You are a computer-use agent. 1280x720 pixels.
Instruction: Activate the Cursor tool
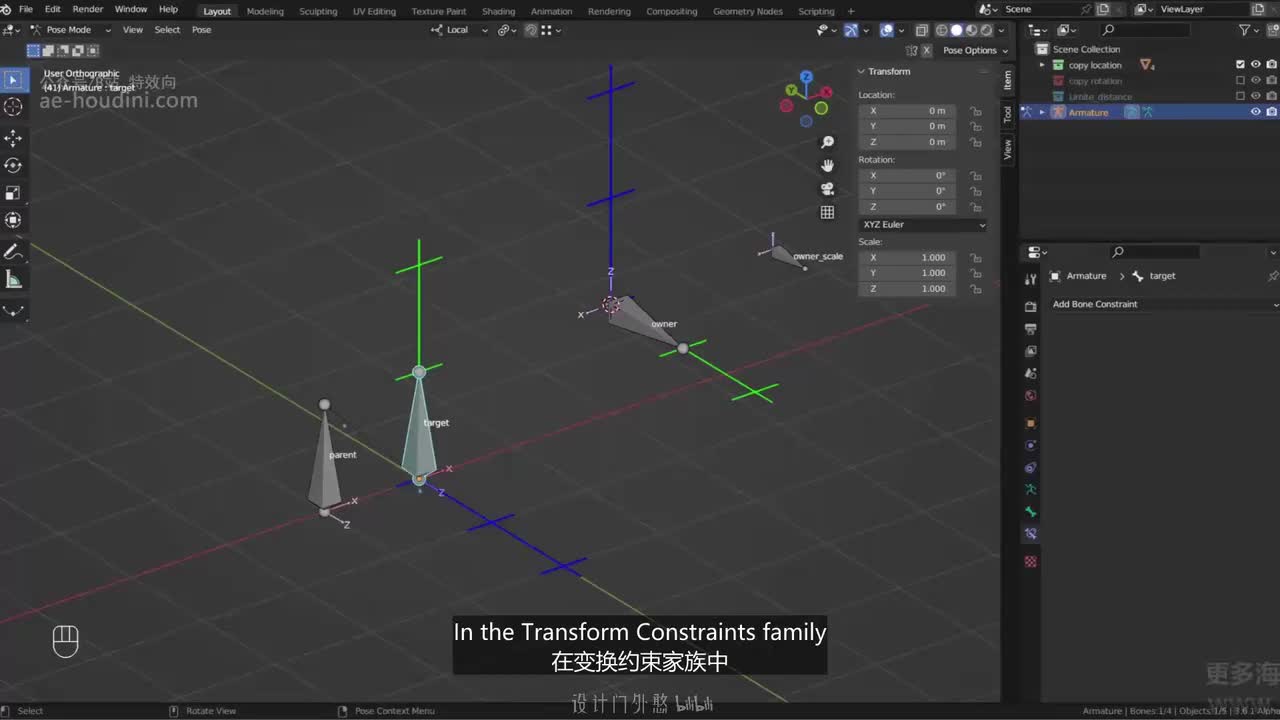pos(14,107)
